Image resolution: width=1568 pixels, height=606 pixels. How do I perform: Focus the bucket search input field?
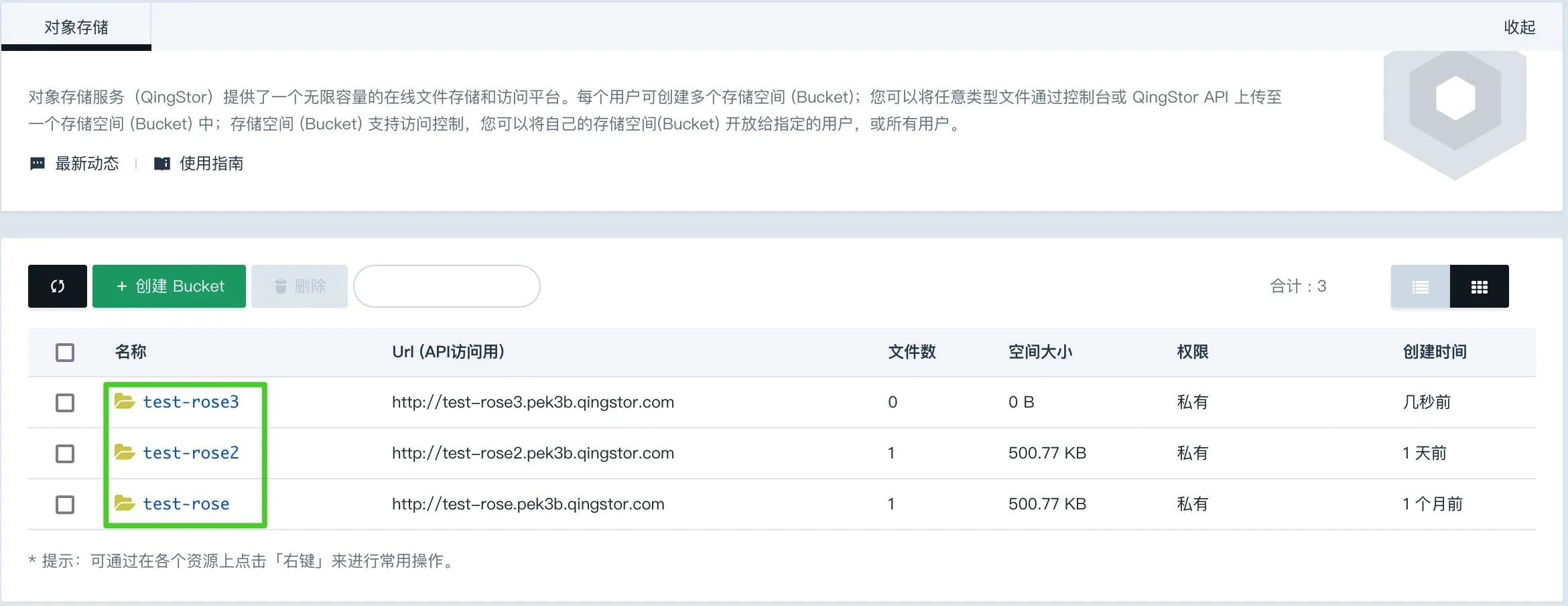pos(447,286)
